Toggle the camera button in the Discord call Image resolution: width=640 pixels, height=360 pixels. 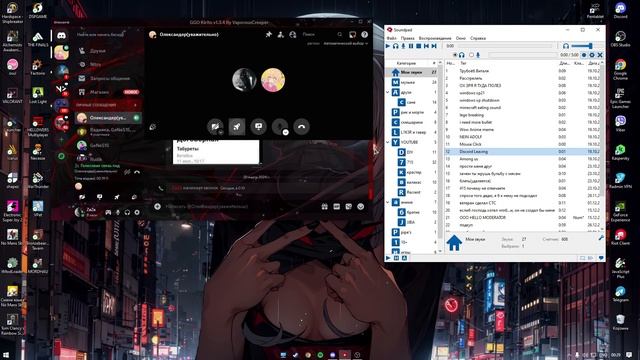(215, 127)
